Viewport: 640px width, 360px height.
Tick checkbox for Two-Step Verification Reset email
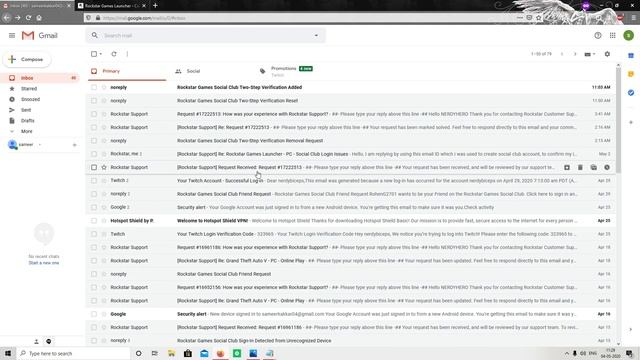(x=94, y=100)
